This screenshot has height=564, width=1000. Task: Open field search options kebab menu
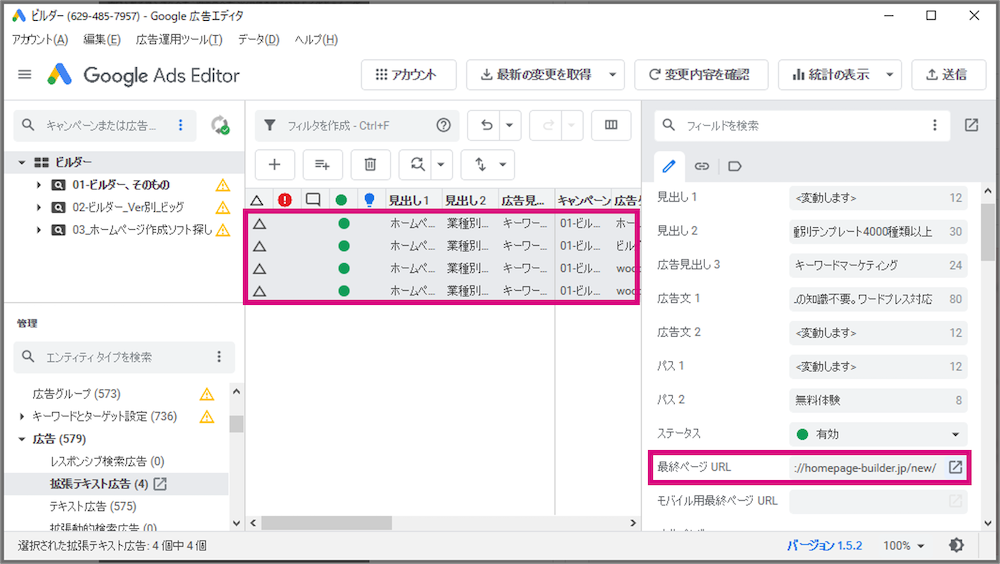[935, 125]
